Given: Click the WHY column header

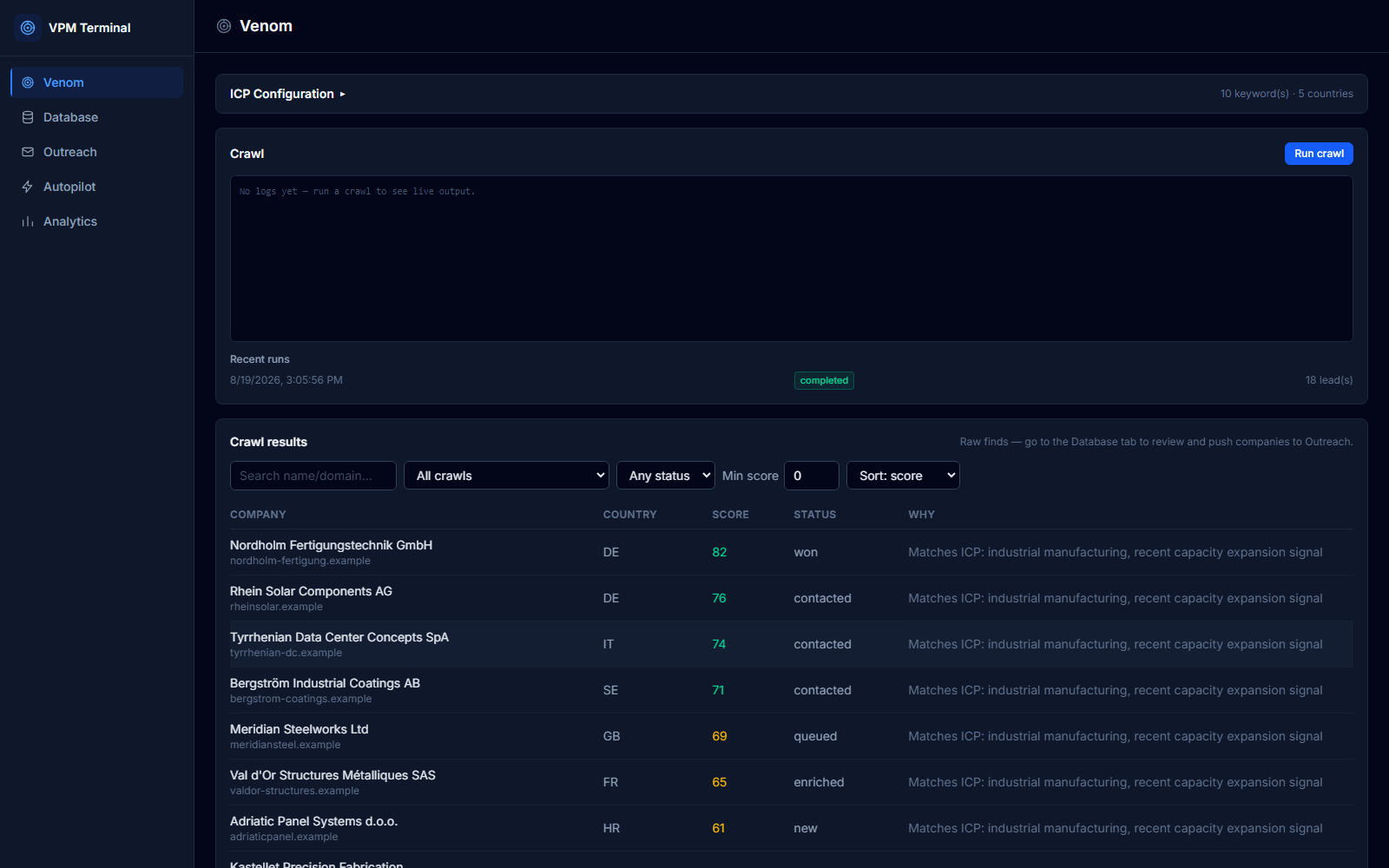Looking at the screenshot, I should 922,515.
